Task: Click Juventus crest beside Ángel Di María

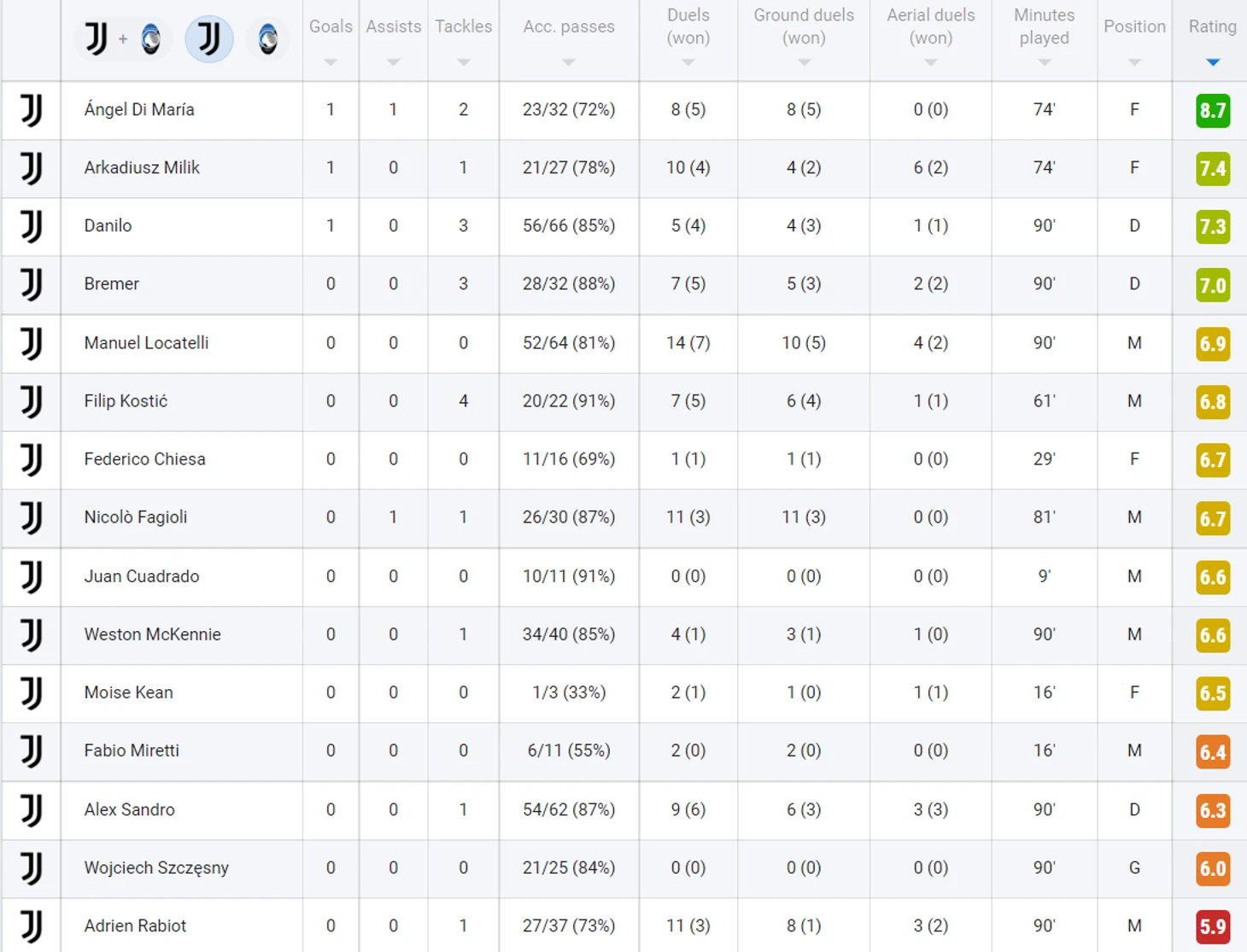Action: click(32, 110)
